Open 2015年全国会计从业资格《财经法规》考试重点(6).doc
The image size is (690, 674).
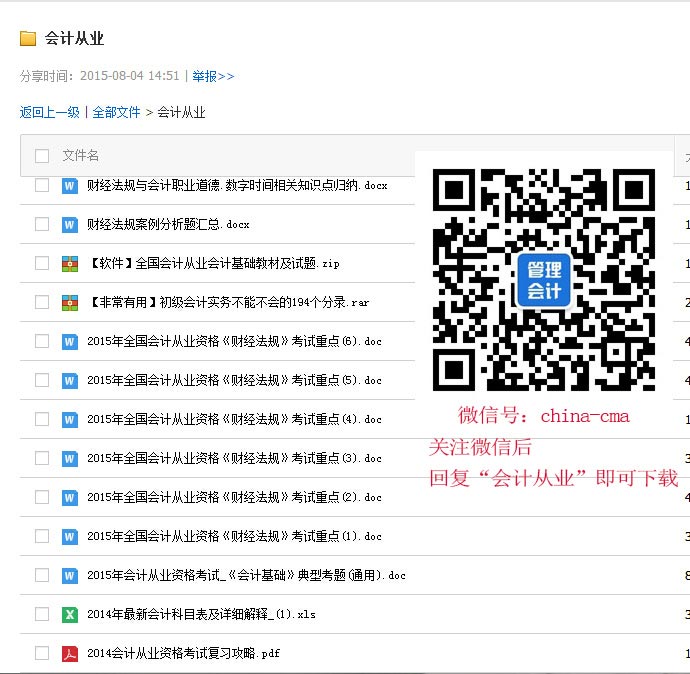pos(234,341)
